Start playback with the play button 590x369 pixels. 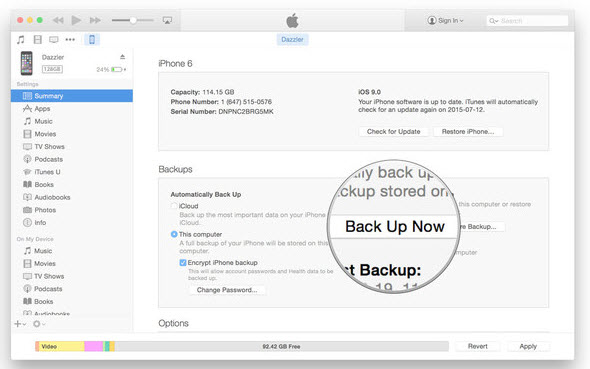pos(76,20)
